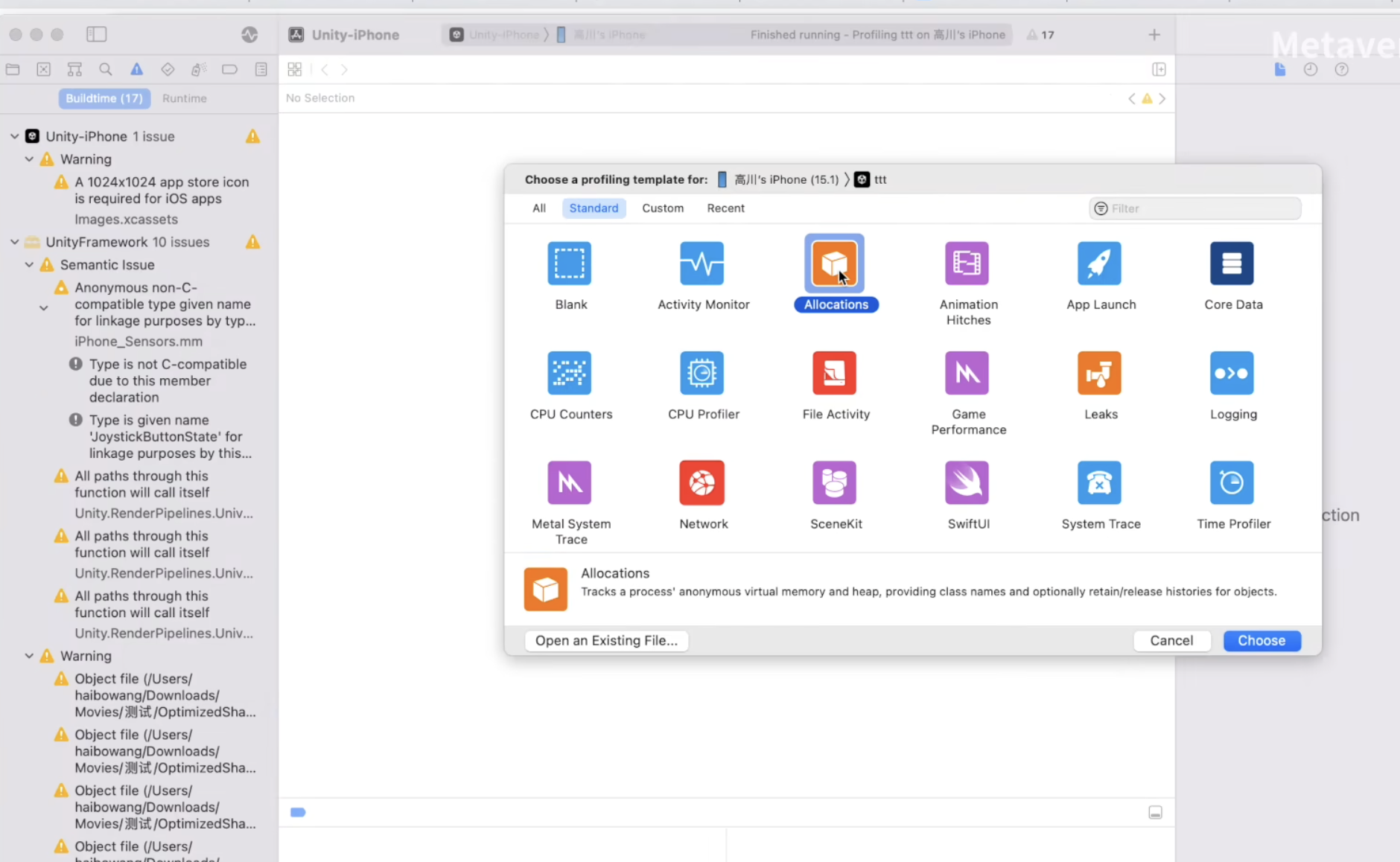The height and width of the screenshot is (862, 1400).
Task: Show the history inspector icon
Action: pyautogui.click(x=1311, y=69)
